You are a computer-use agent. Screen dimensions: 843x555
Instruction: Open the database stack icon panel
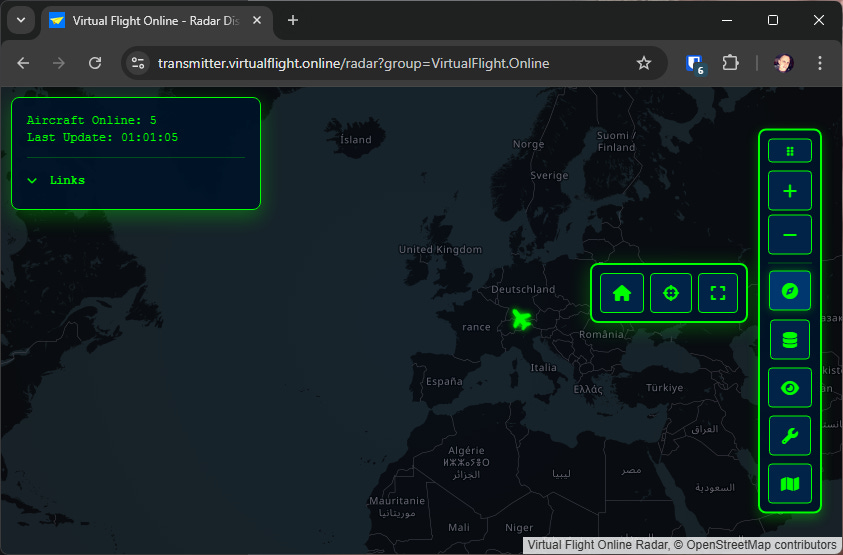[790, 339]
